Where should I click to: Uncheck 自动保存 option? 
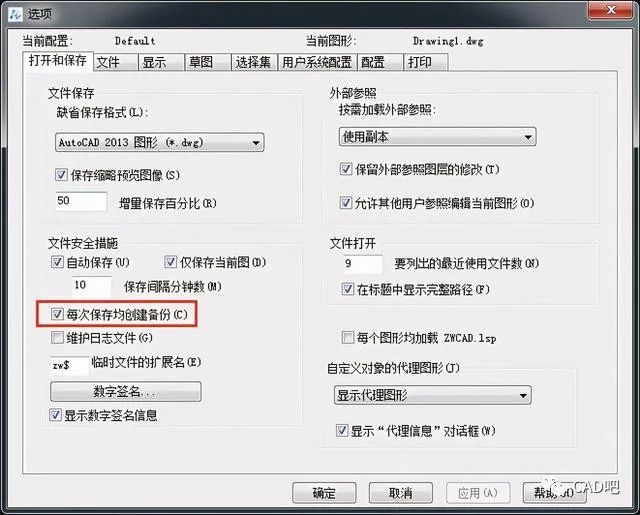[x=57, y=262]
